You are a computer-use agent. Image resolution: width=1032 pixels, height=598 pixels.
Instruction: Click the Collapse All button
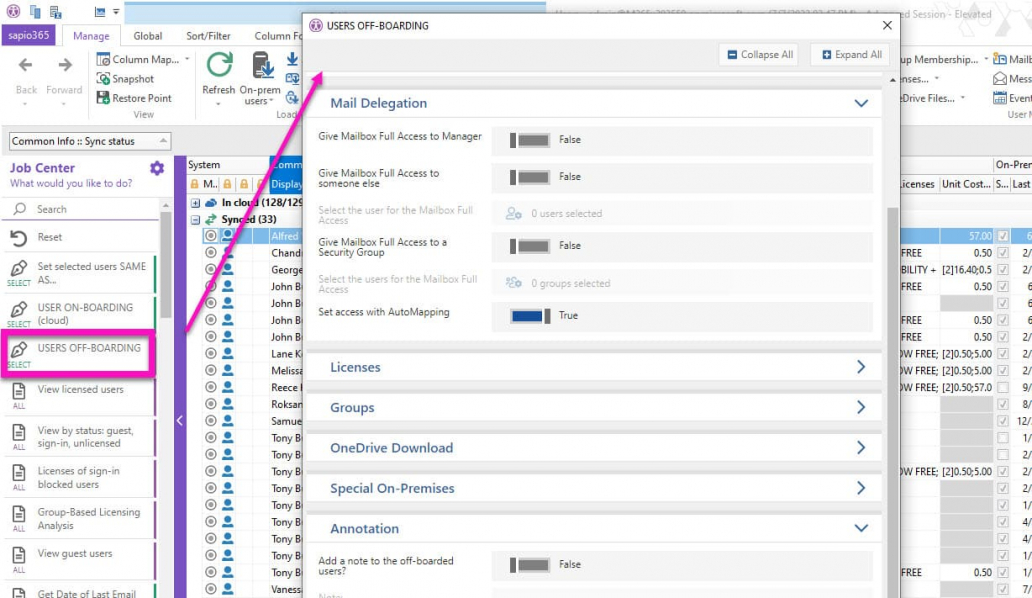(759, 55)
